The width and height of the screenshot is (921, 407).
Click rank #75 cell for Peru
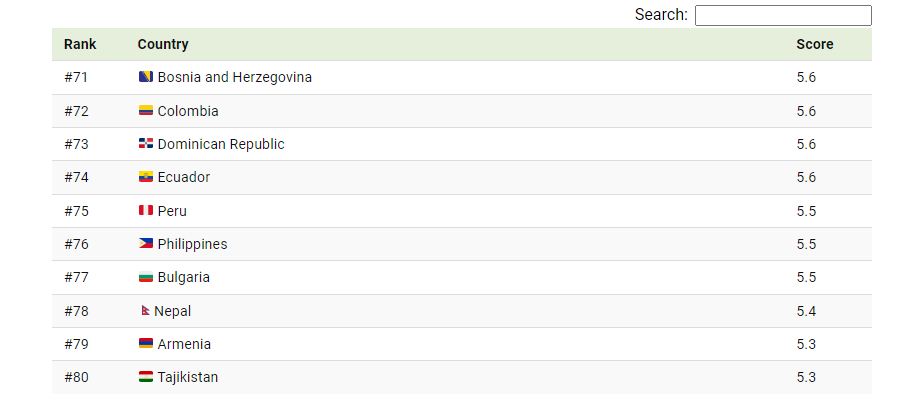click(x=76, y=211)
